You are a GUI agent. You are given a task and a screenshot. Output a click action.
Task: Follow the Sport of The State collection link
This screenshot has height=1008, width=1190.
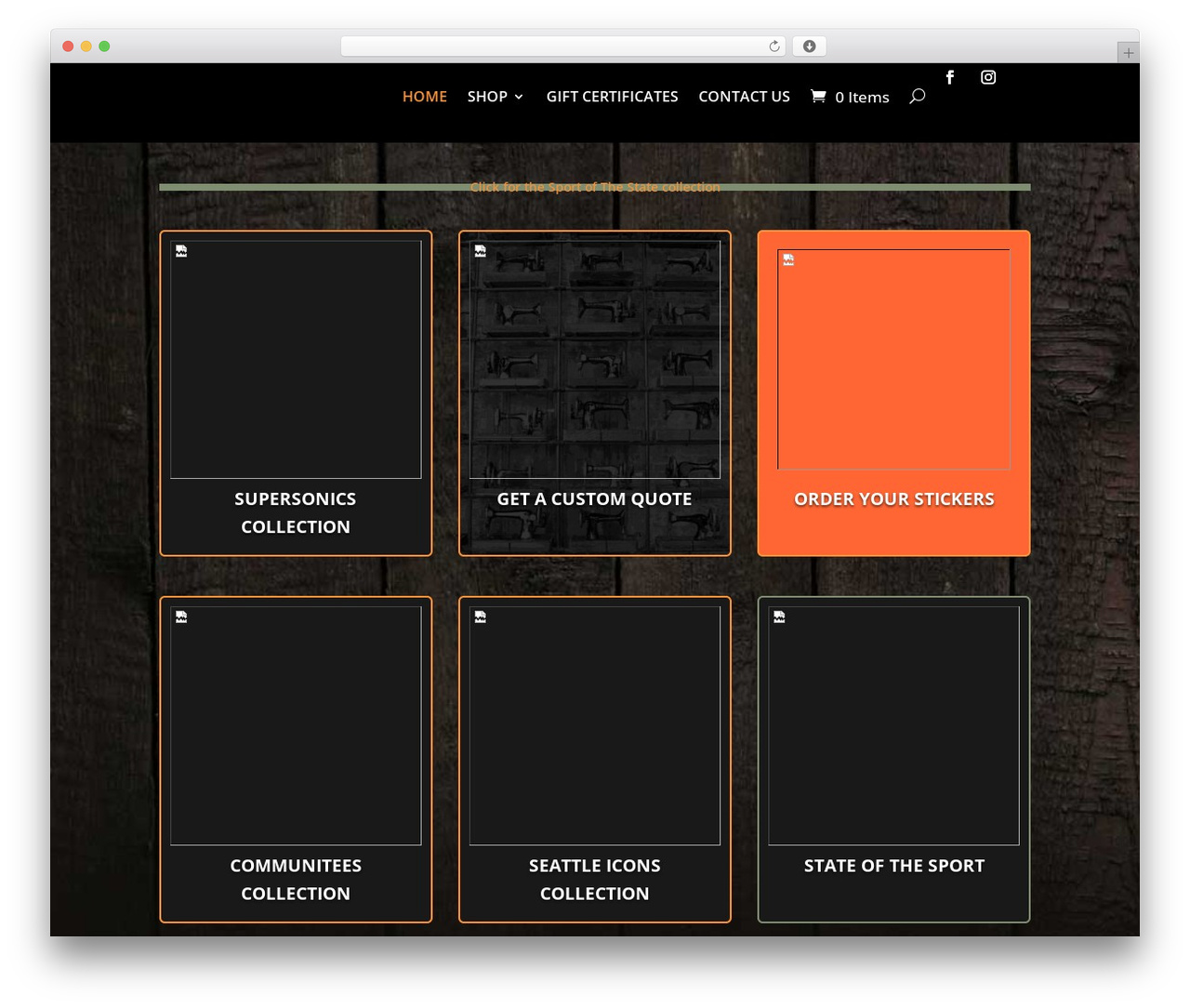(595, 187)
